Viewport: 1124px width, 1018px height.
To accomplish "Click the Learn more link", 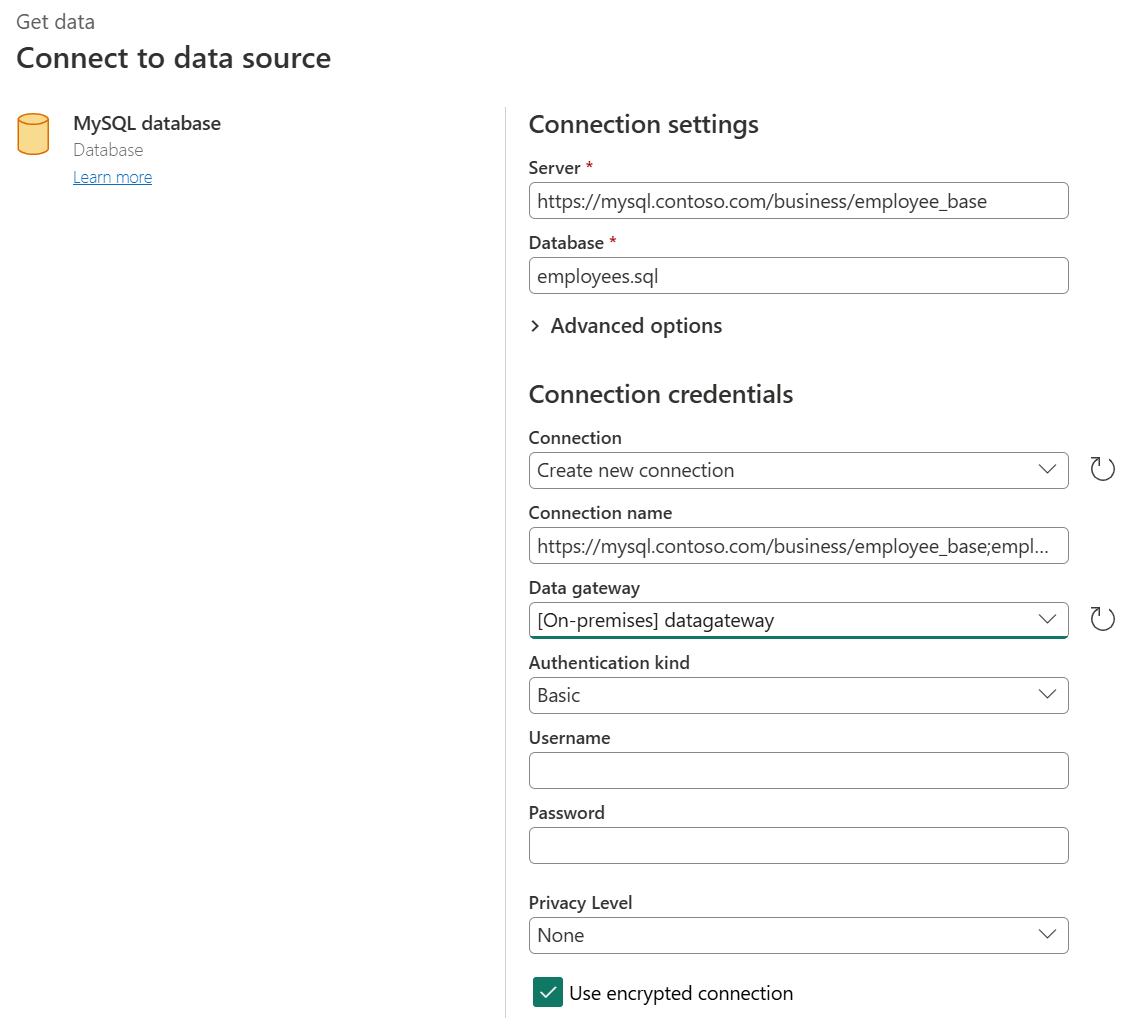I will (x=112, y=177).
